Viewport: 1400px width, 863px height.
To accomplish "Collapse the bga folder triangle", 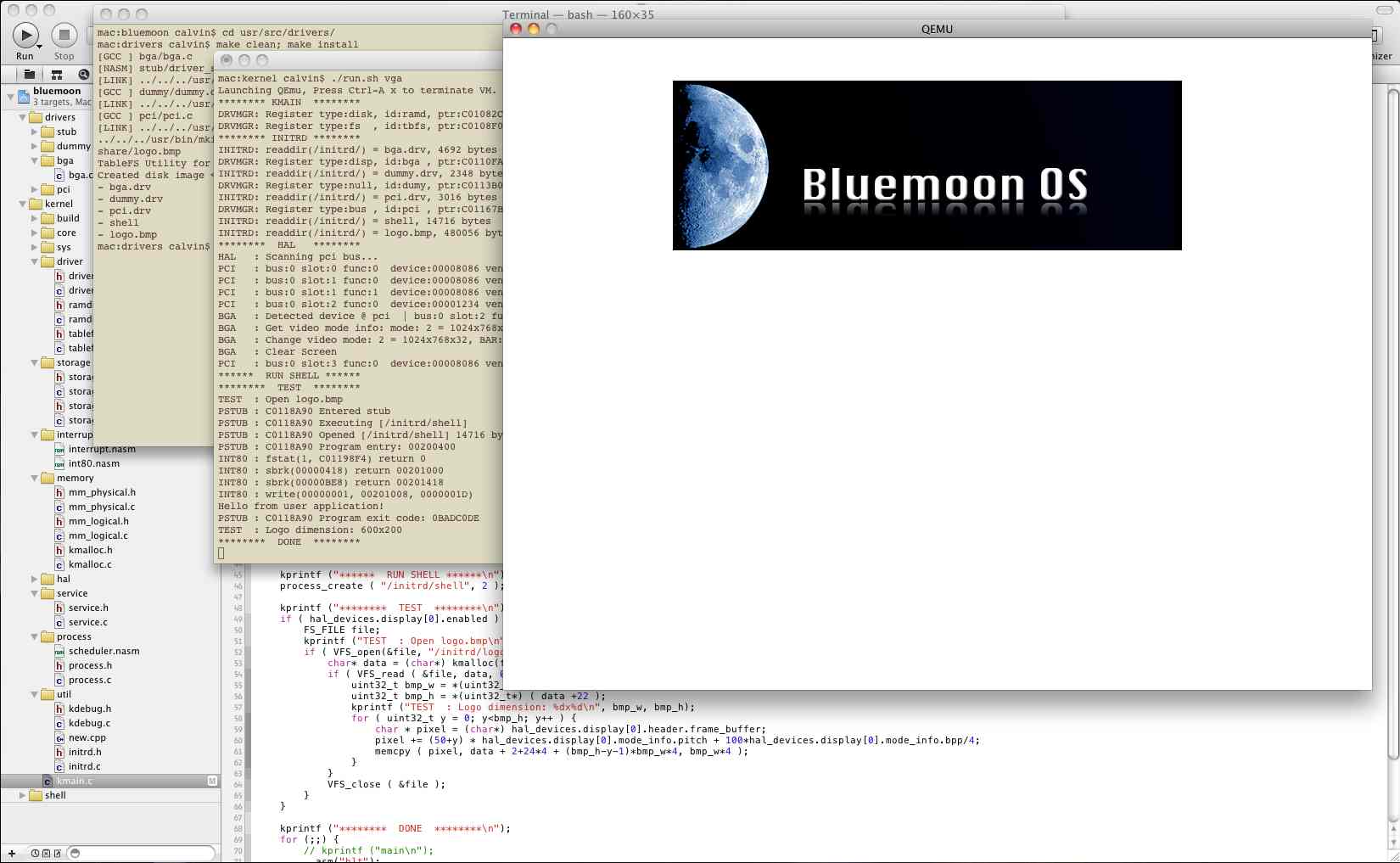I will click(35, 160).
